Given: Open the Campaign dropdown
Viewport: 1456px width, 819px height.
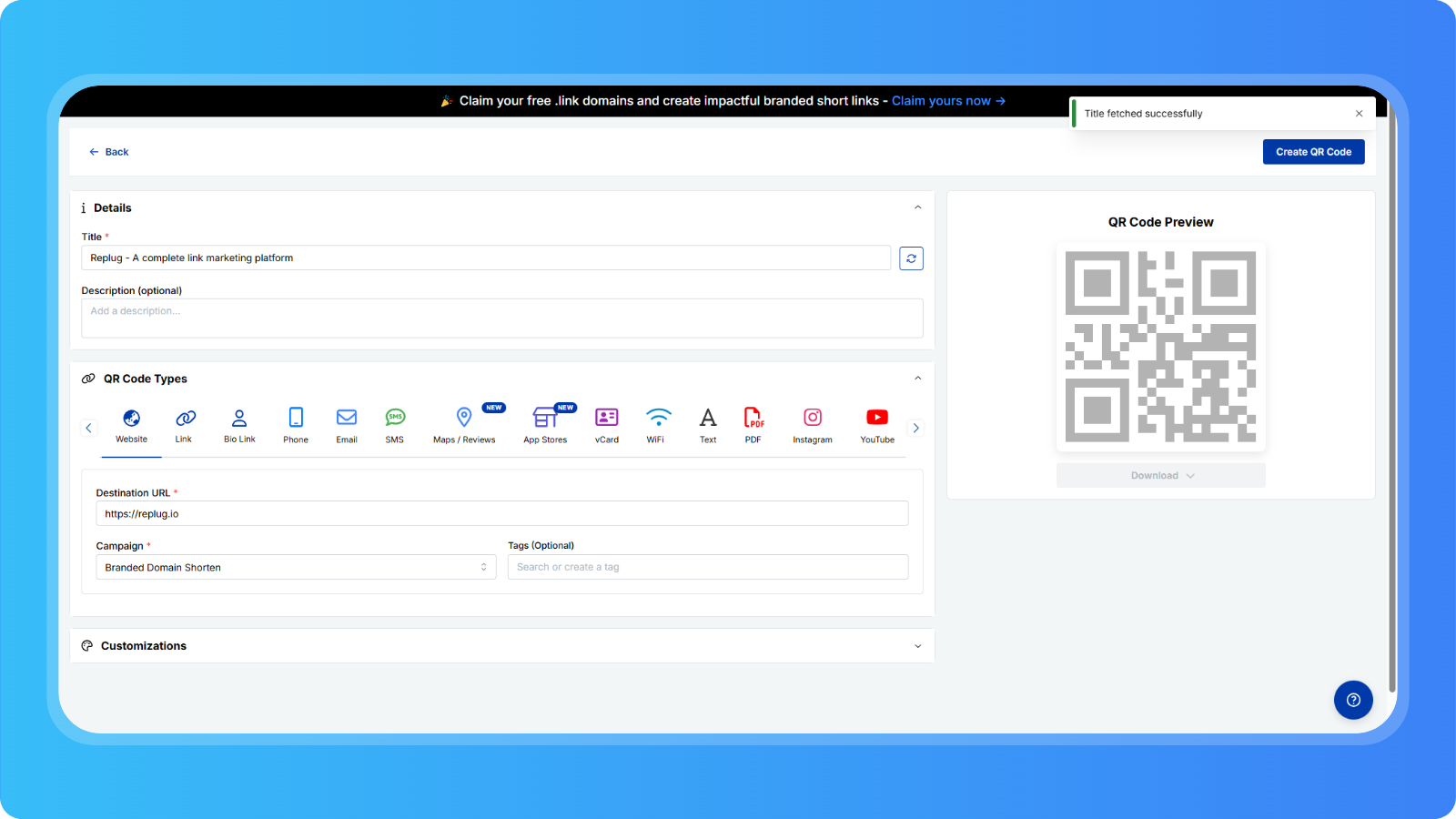Looking at the screenshot, I should tap(296, 567).
